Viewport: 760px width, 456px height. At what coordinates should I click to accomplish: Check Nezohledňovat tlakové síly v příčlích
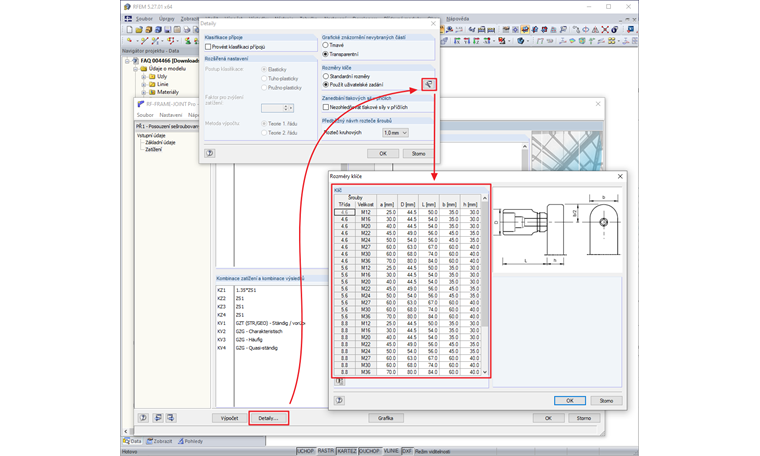click(326, 107)
